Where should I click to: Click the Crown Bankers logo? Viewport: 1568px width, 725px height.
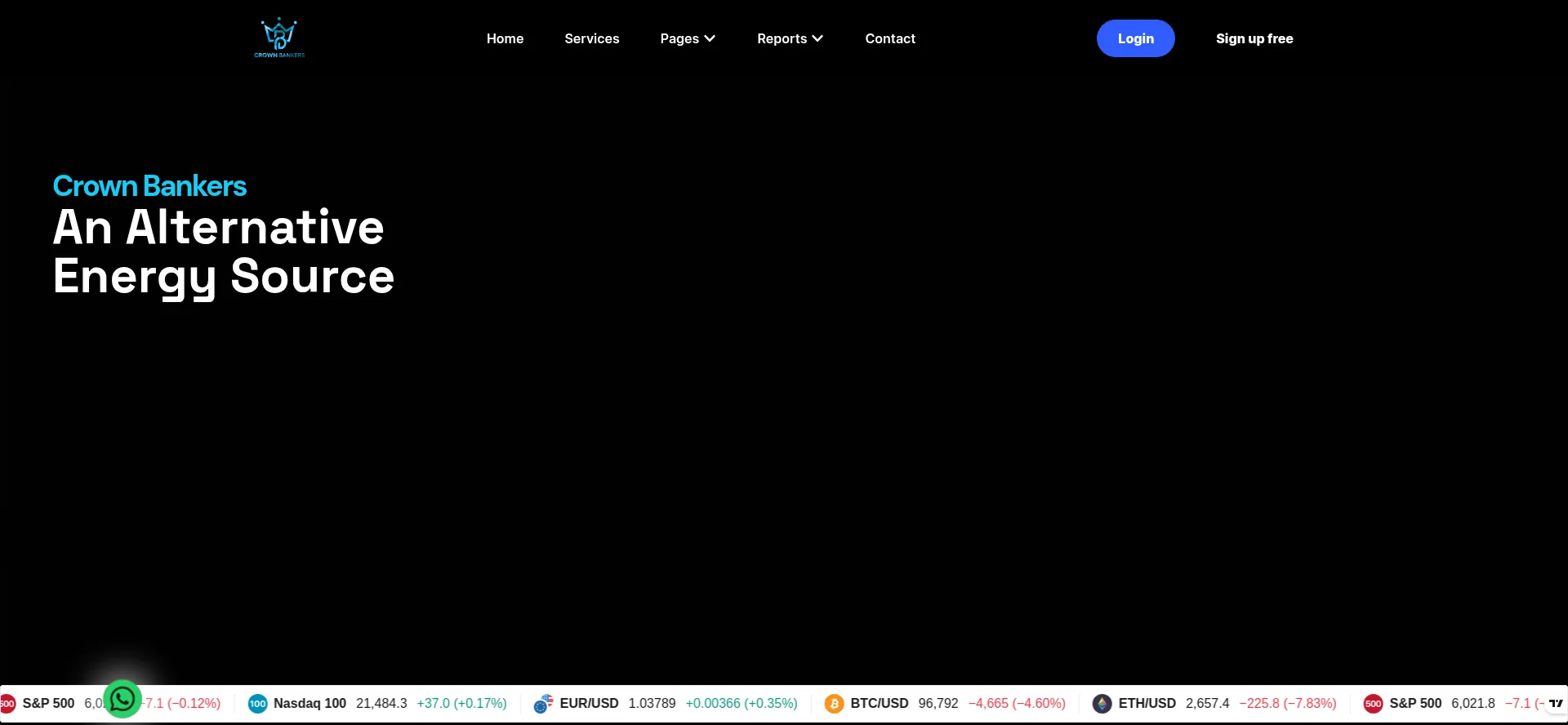[x=279, y=38]
